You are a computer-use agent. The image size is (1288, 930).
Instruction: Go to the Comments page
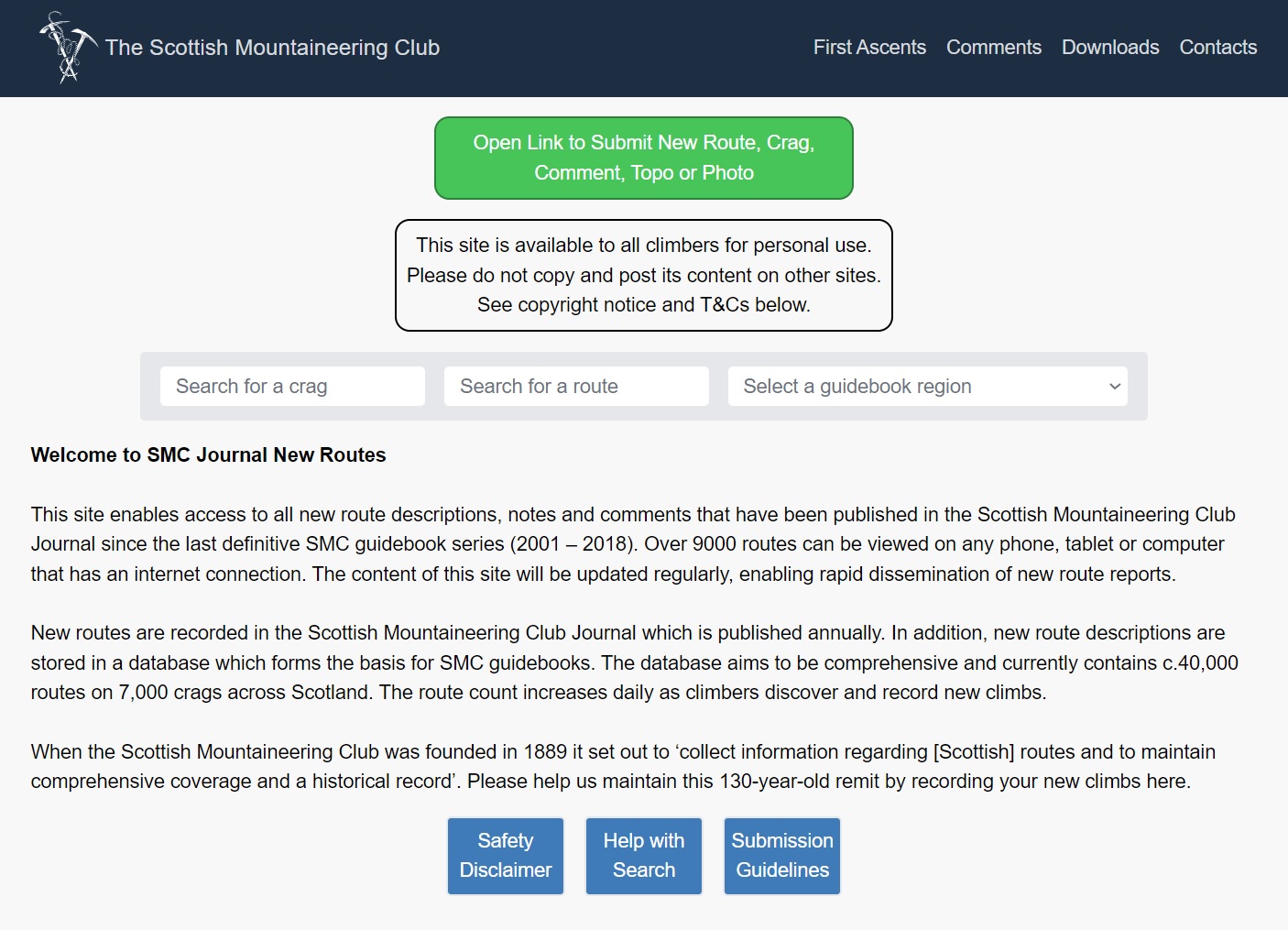(x=993, y=48)
